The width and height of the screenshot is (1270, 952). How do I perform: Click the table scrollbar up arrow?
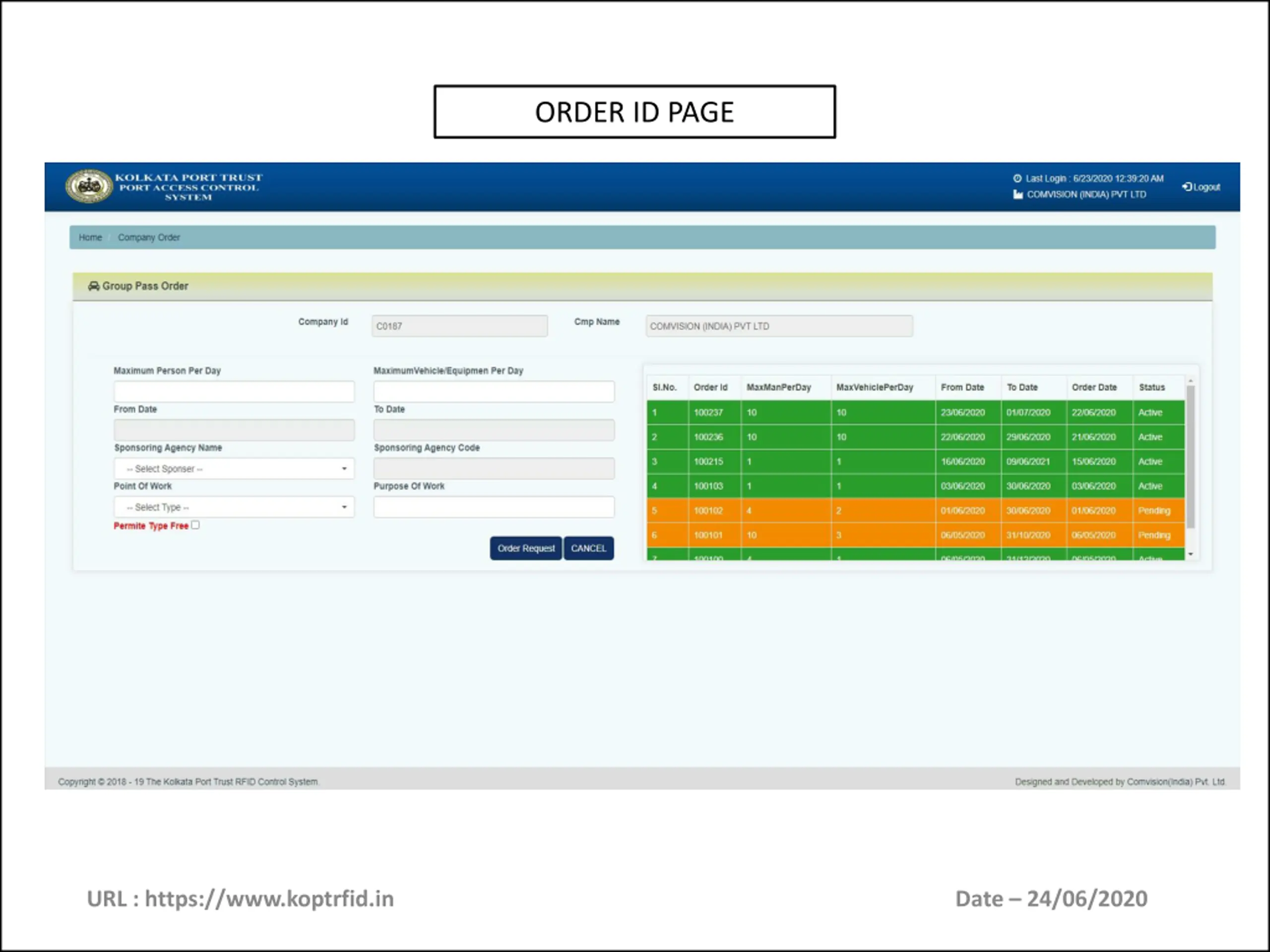coord(1190,381)
